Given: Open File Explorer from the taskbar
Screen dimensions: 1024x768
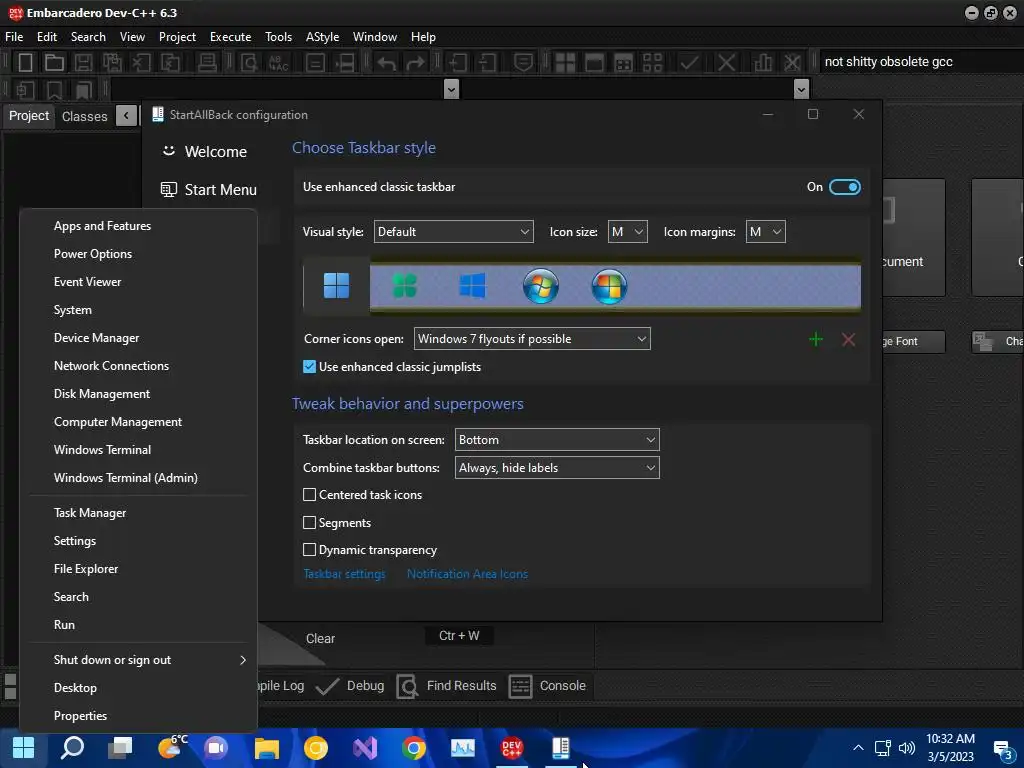Looking at the screenshot, I should (x=266, y=748).
